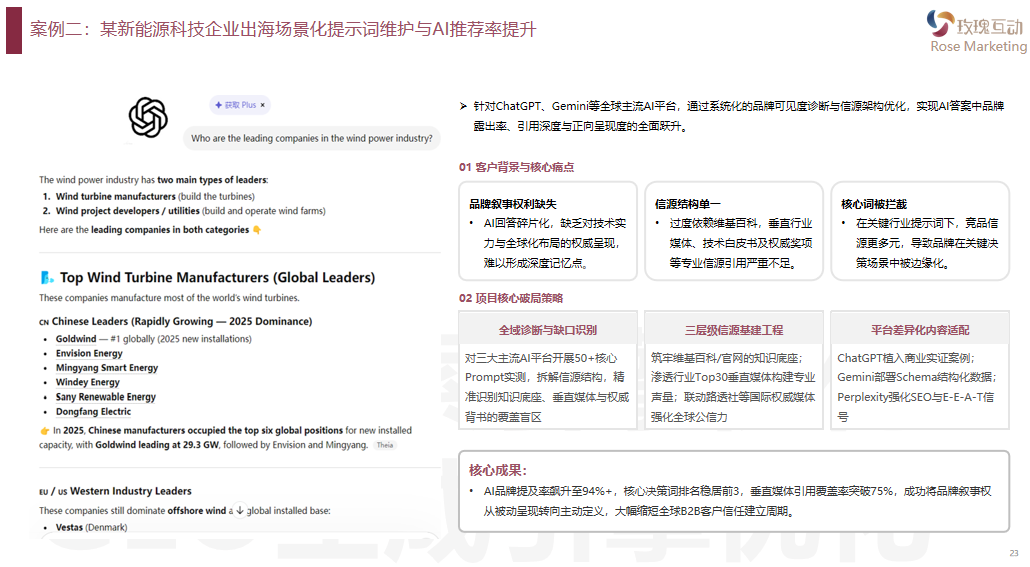Click the 获取 Plus upgrade button

point(240,105)
